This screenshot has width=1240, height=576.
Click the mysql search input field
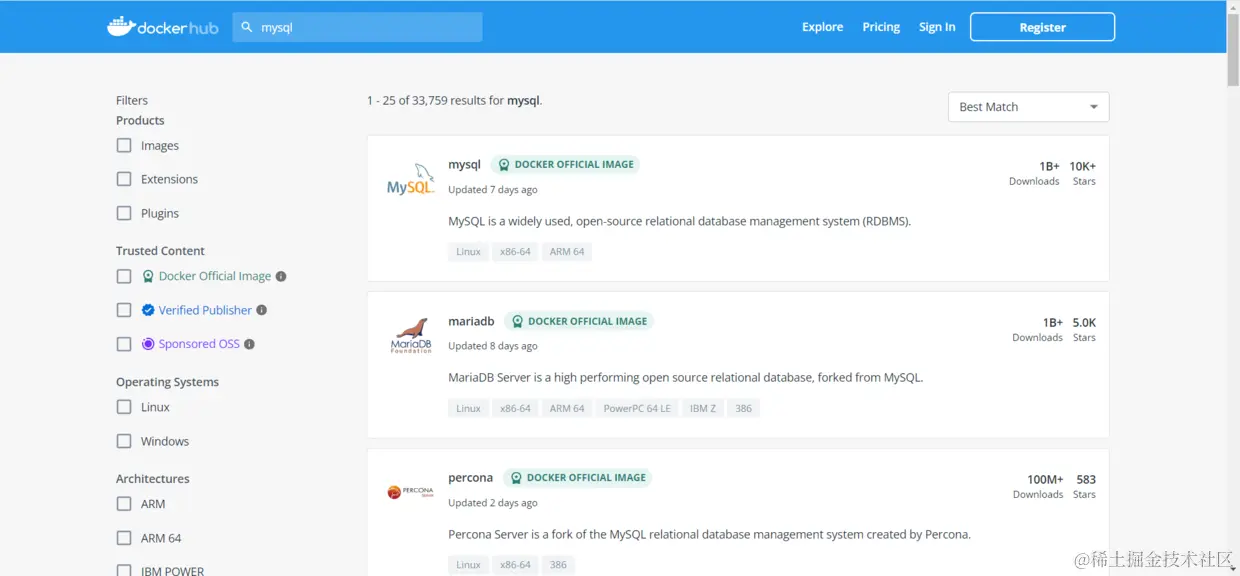365,27
